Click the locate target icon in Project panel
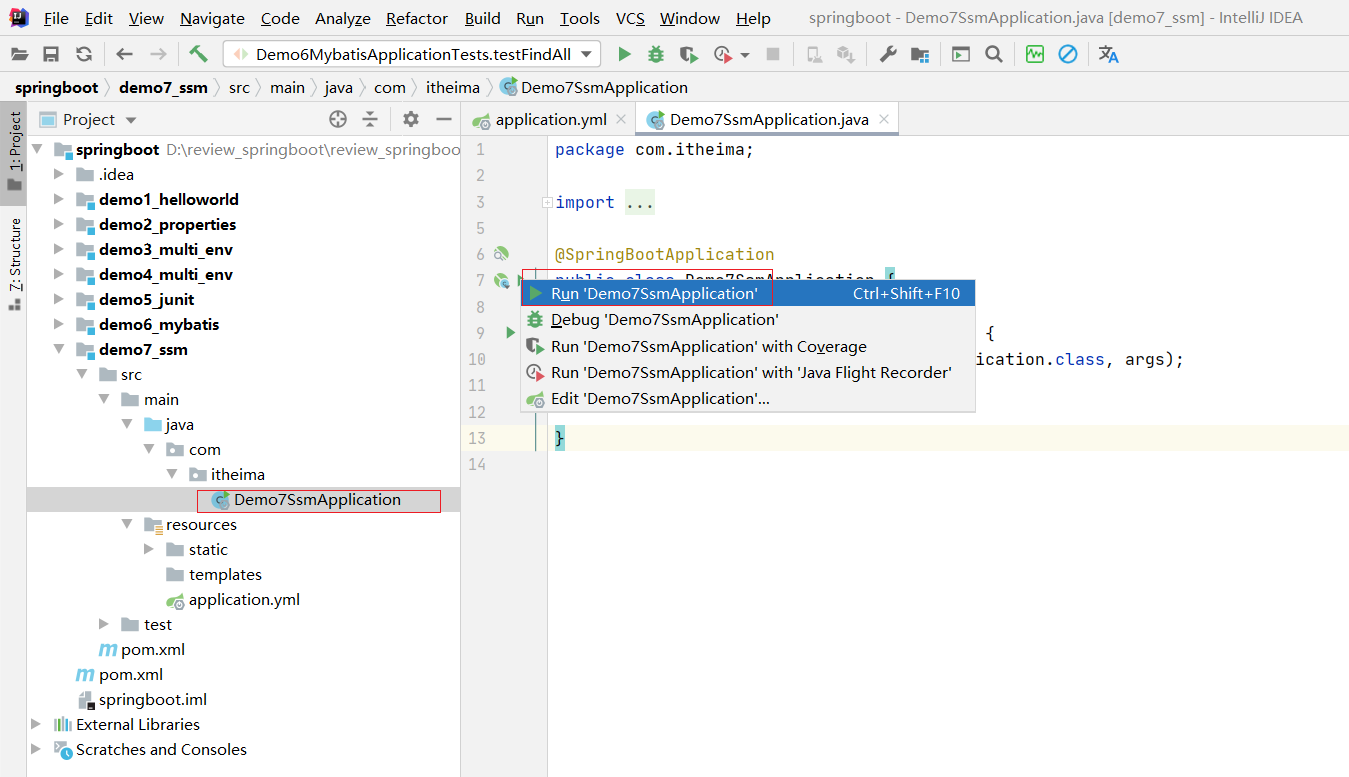 point(338,119)
